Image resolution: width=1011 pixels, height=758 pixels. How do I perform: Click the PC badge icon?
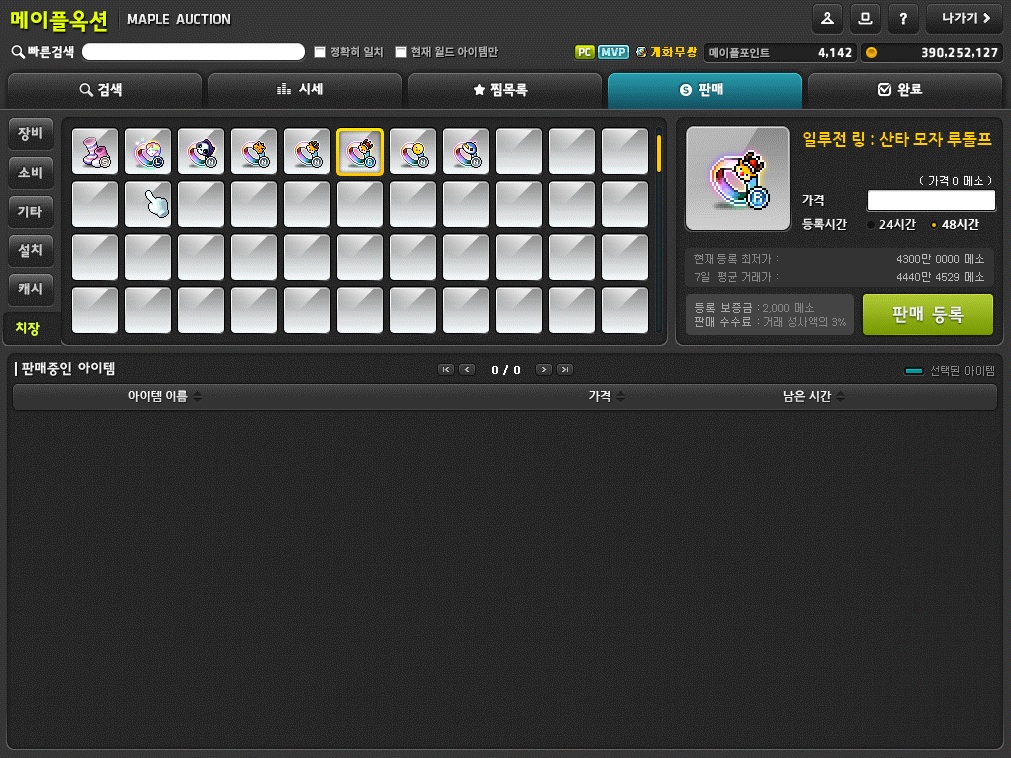tap(584, 52)
